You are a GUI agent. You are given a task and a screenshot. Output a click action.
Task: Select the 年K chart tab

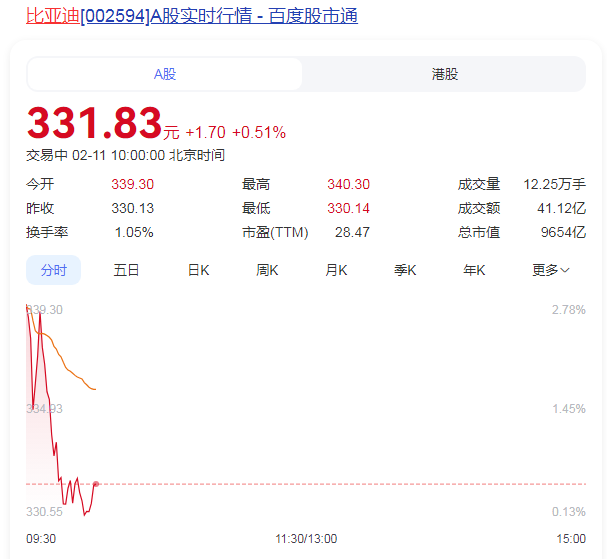point(474,270)
